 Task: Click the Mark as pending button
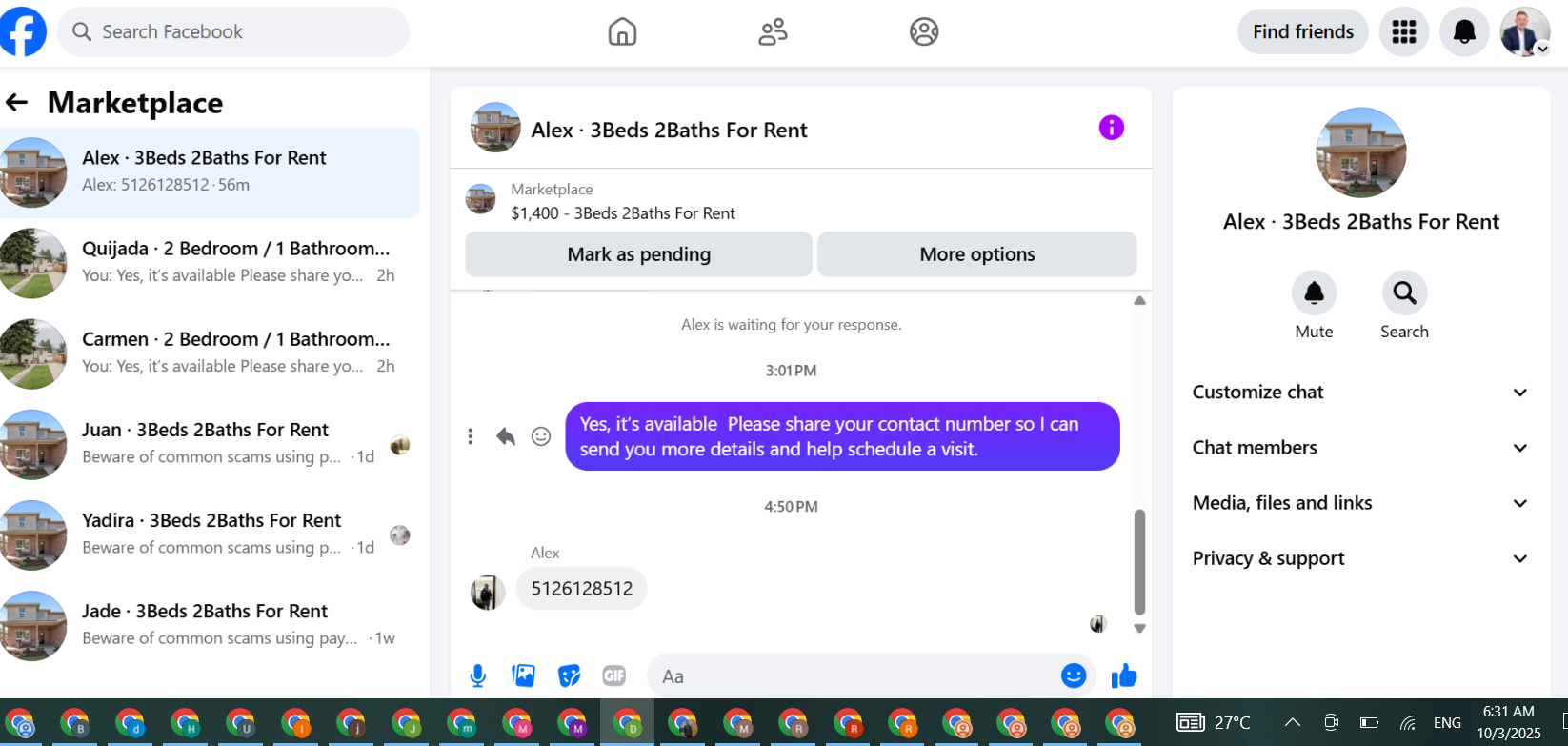(638, 254)
